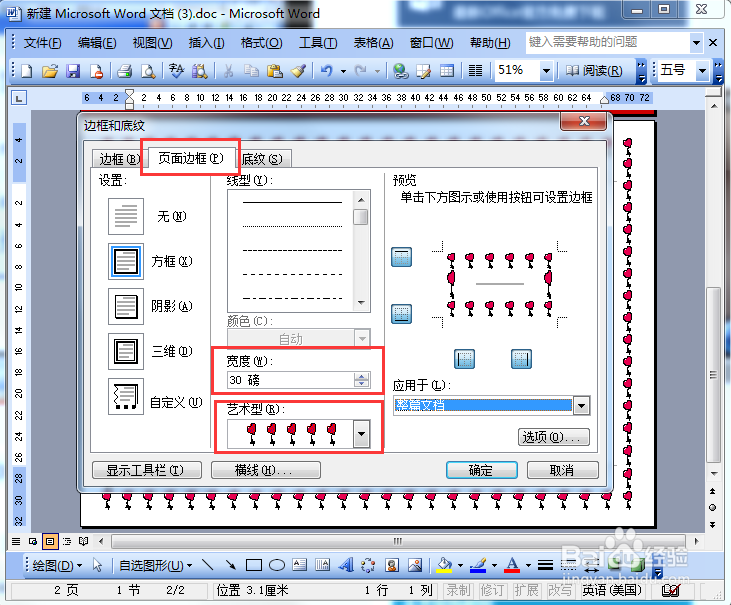This screenshot has width=731, height=605.
Task: Click the Copy icon in the toolbar
Action: click(x=251, y=71)
